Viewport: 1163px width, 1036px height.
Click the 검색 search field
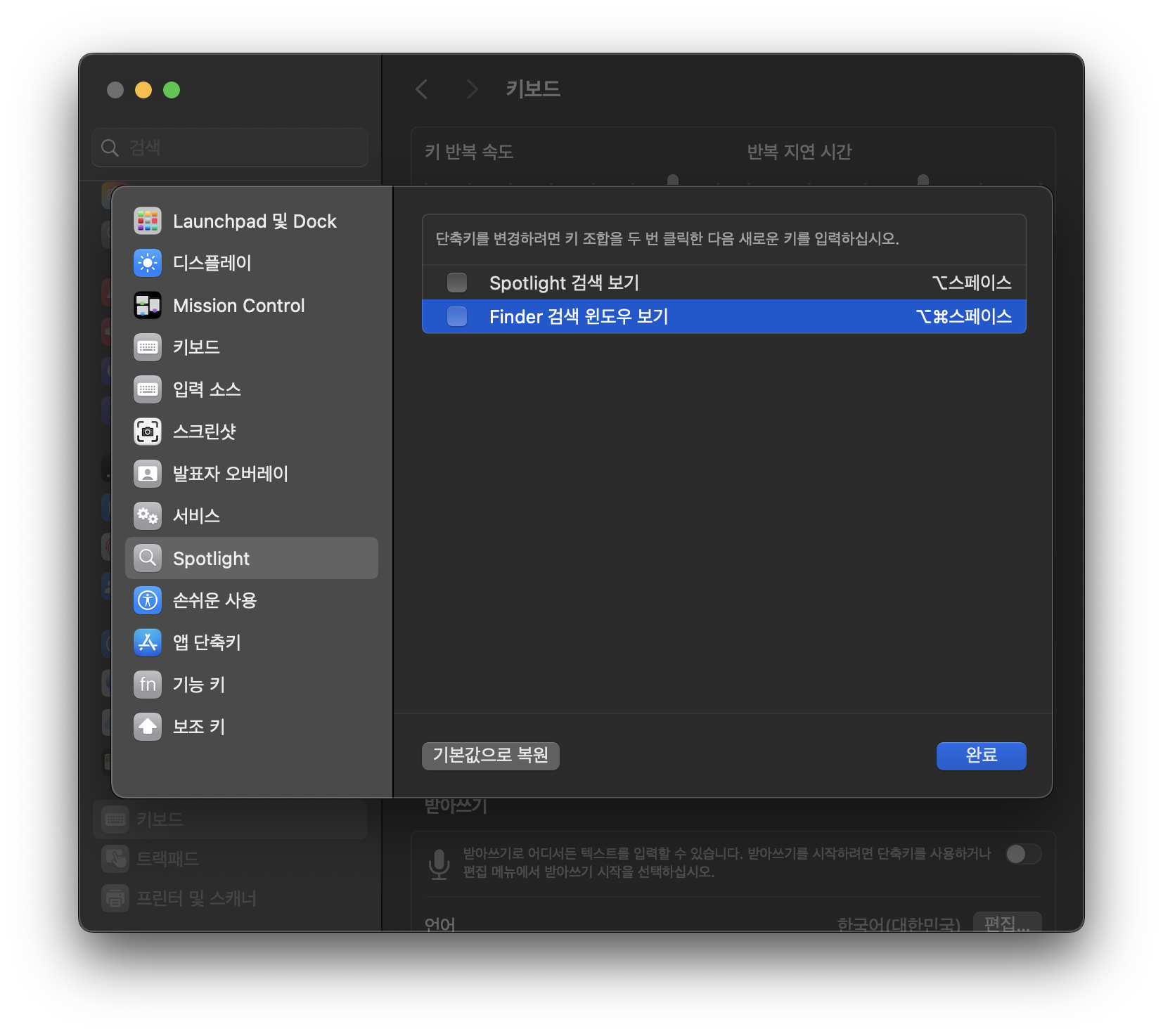point(230,148)
